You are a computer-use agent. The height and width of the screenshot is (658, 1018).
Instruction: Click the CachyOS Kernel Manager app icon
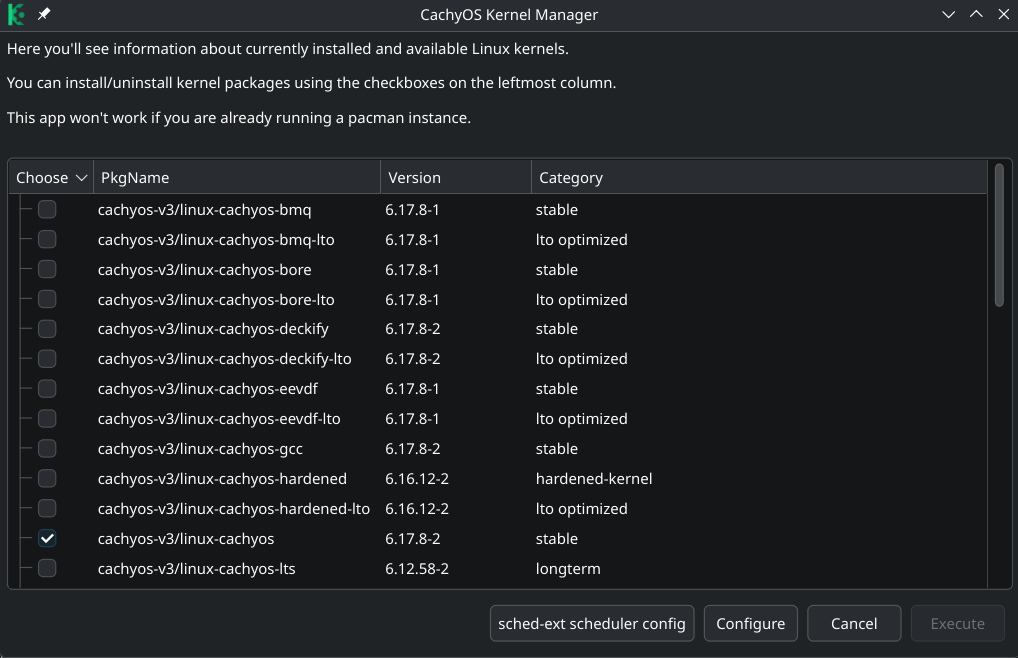(x=14, y=14)
